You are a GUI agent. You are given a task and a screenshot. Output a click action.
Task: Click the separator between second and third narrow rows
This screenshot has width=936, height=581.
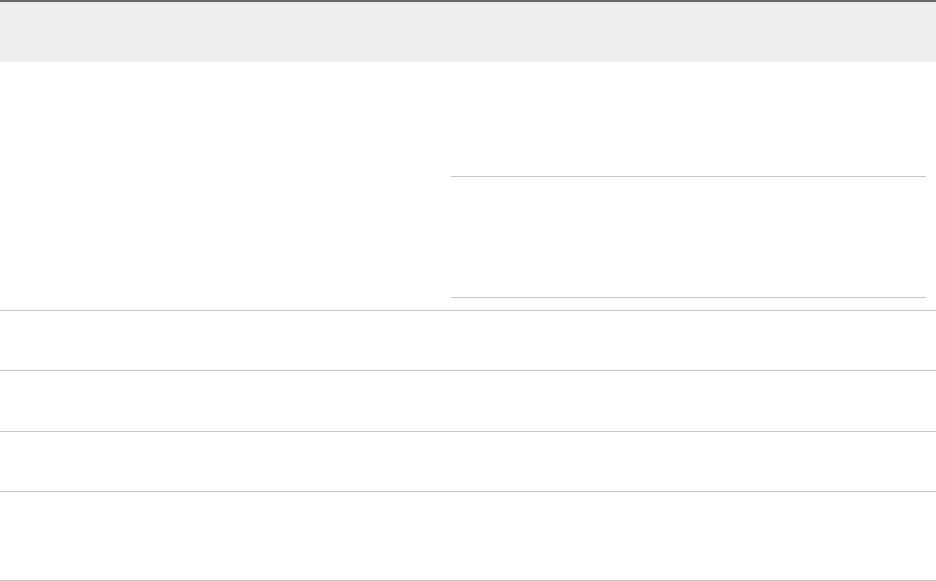pos(468,431)
